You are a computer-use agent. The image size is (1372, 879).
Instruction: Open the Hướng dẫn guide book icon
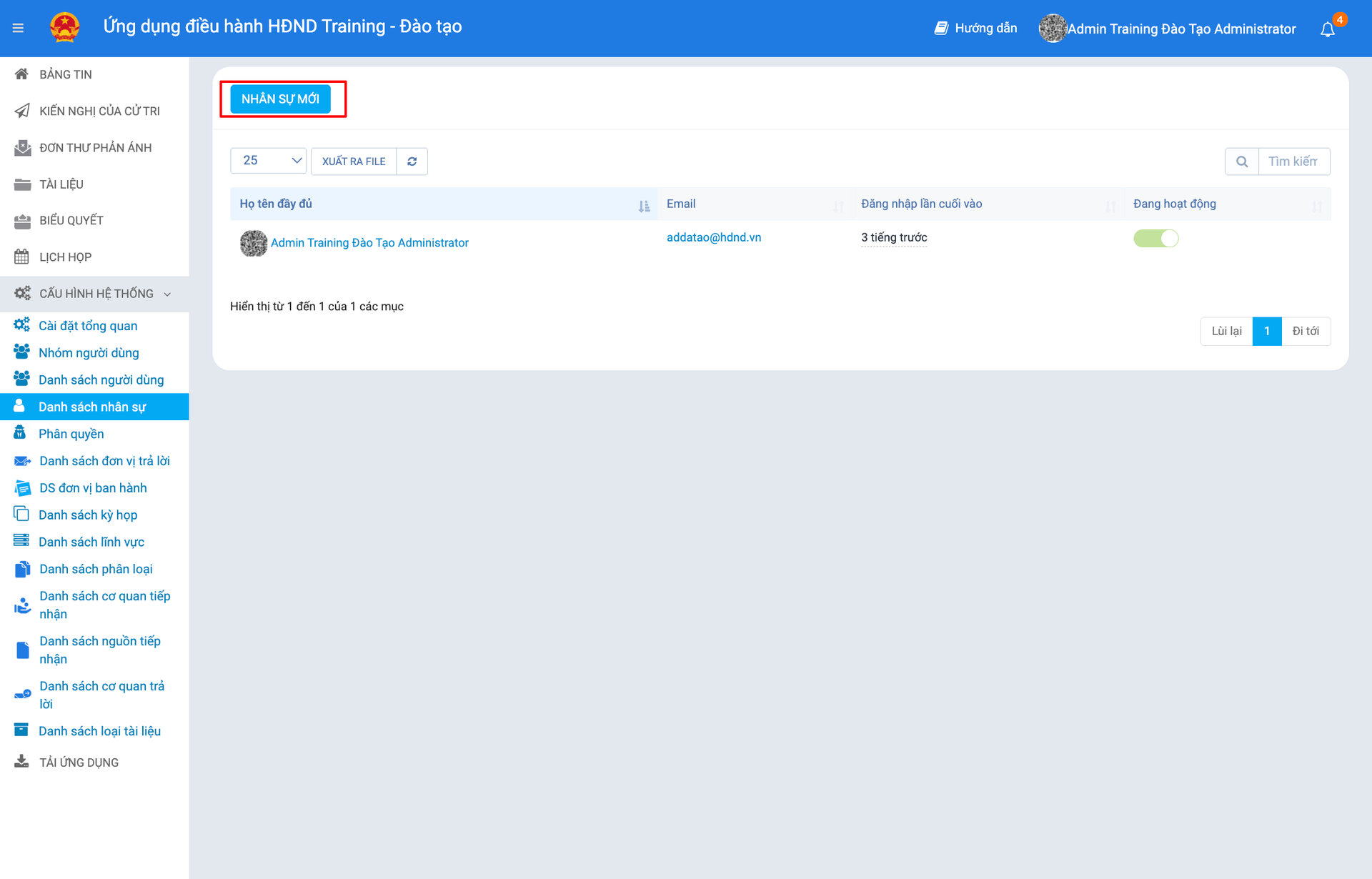(941, 28)
